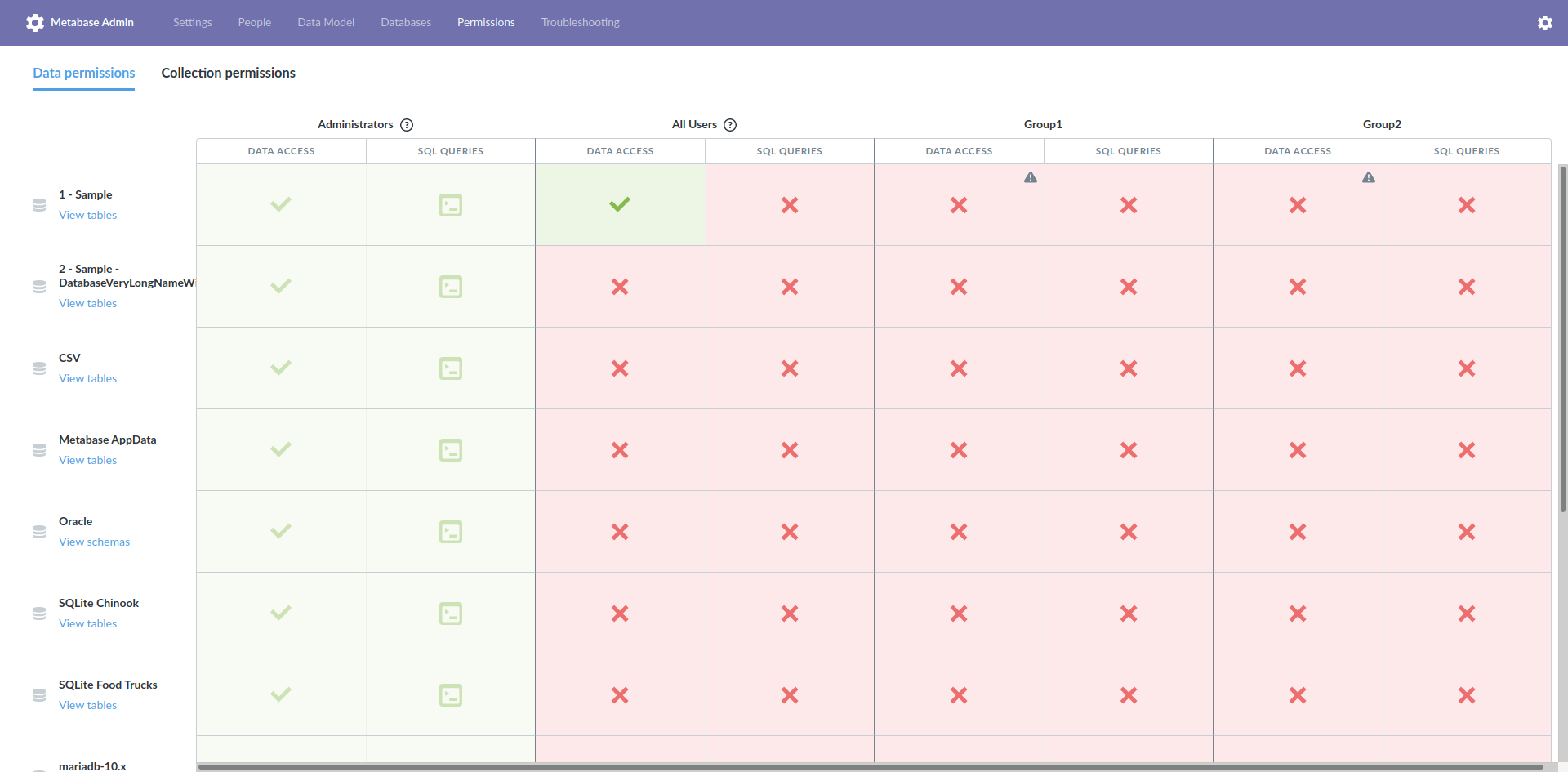Switch to the Collection permissions tab
Viewport: 1568px width, 772px height.
click(228, 73)
